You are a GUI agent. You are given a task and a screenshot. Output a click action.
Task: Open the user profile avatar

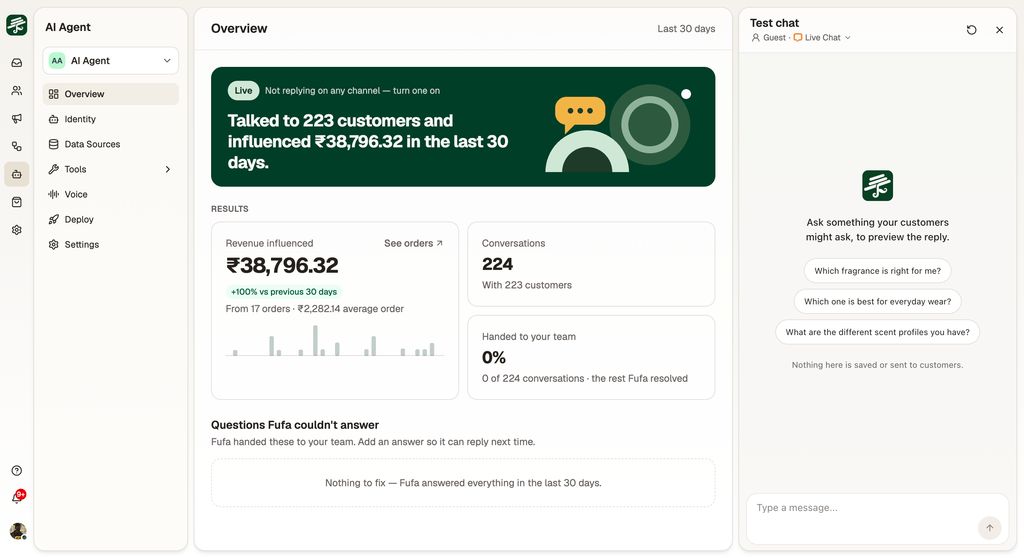(18, 531)
